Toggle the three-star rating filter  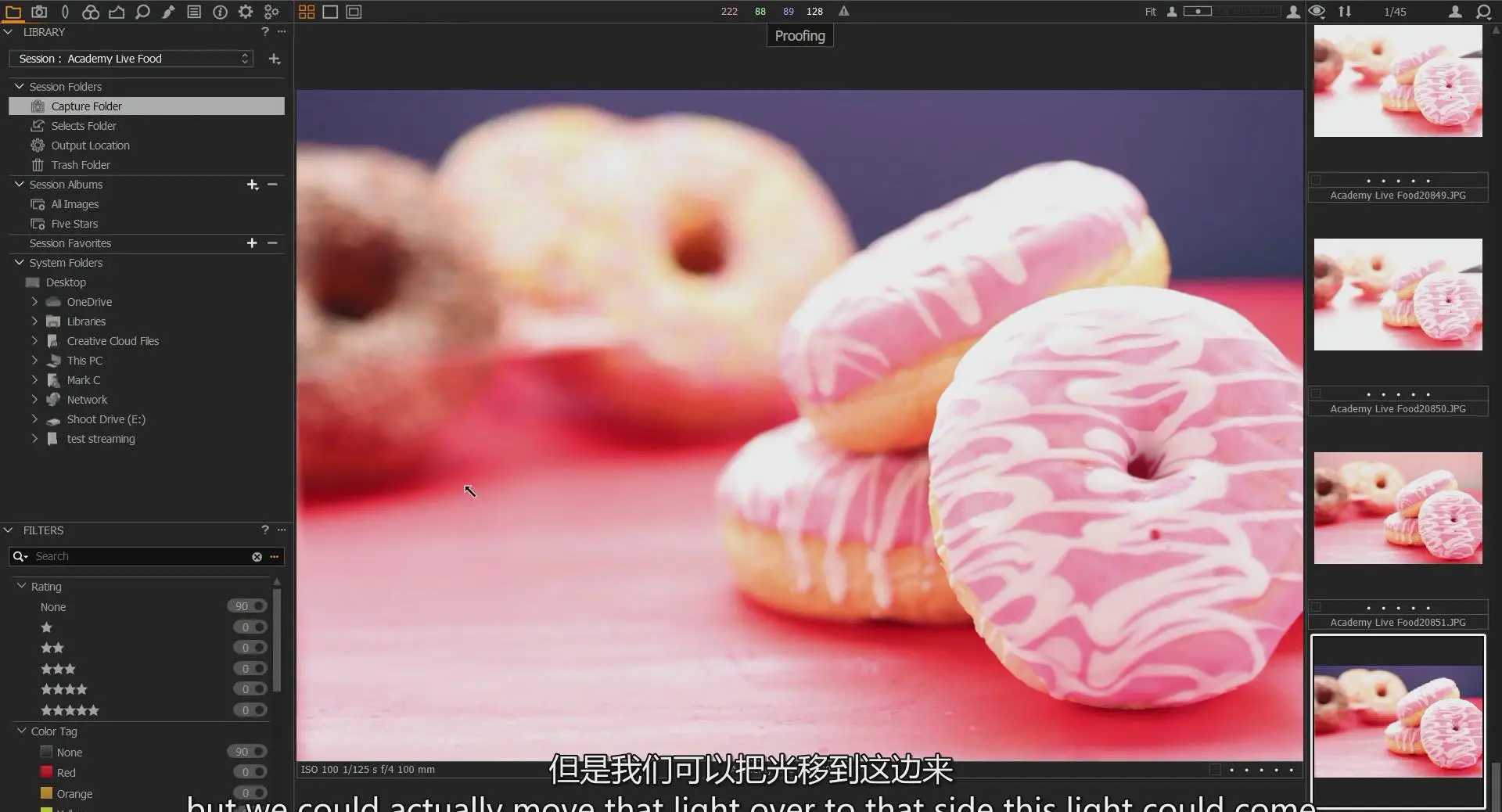click(x=250, y=669)
